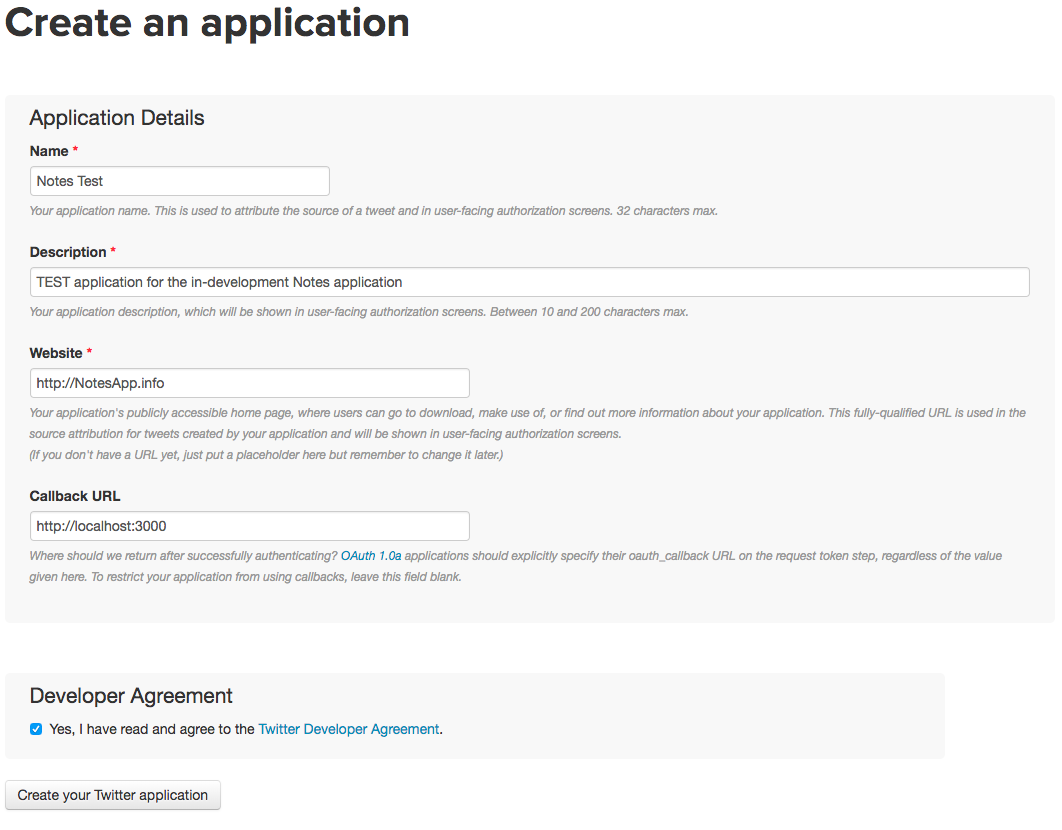The width and height of the screenshot is (1062, 830).
Task: Open the Twitter Developer Agreement link
Action: click(x=349, y=729)
